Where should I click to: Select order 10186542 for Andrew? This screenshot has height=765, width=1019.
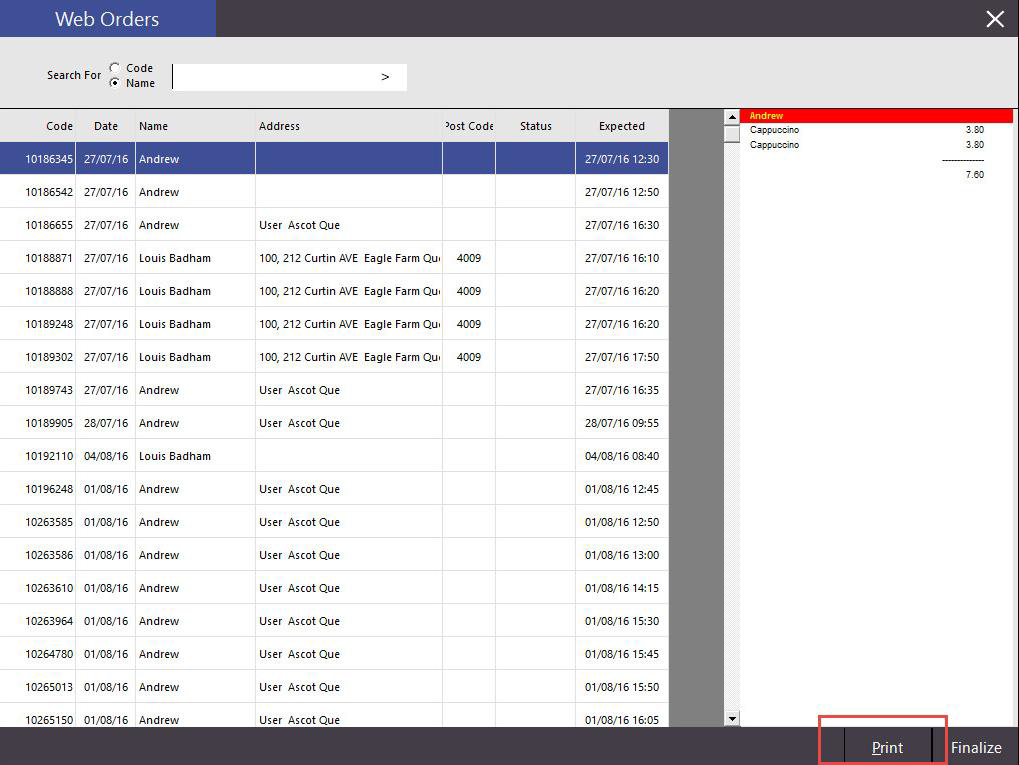(49, 192)
